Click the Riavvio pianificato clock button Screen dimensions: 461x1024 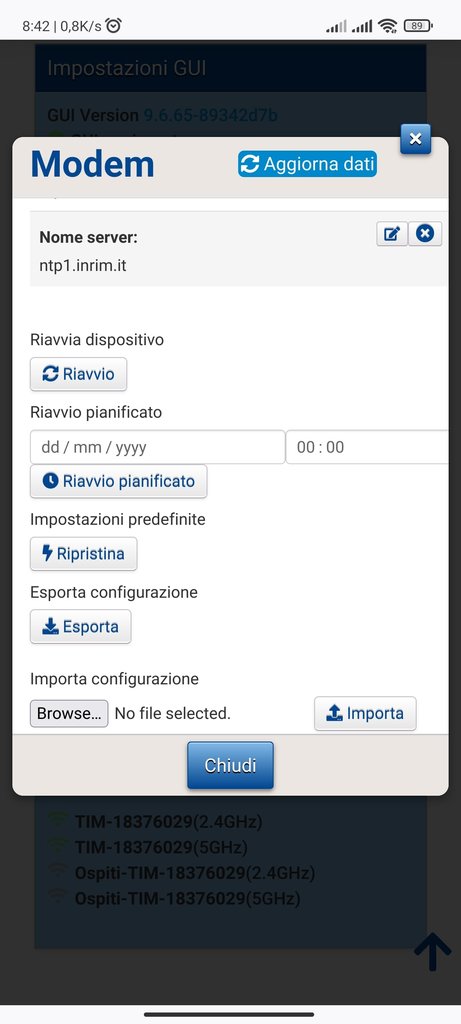click(x=118, y=481)
